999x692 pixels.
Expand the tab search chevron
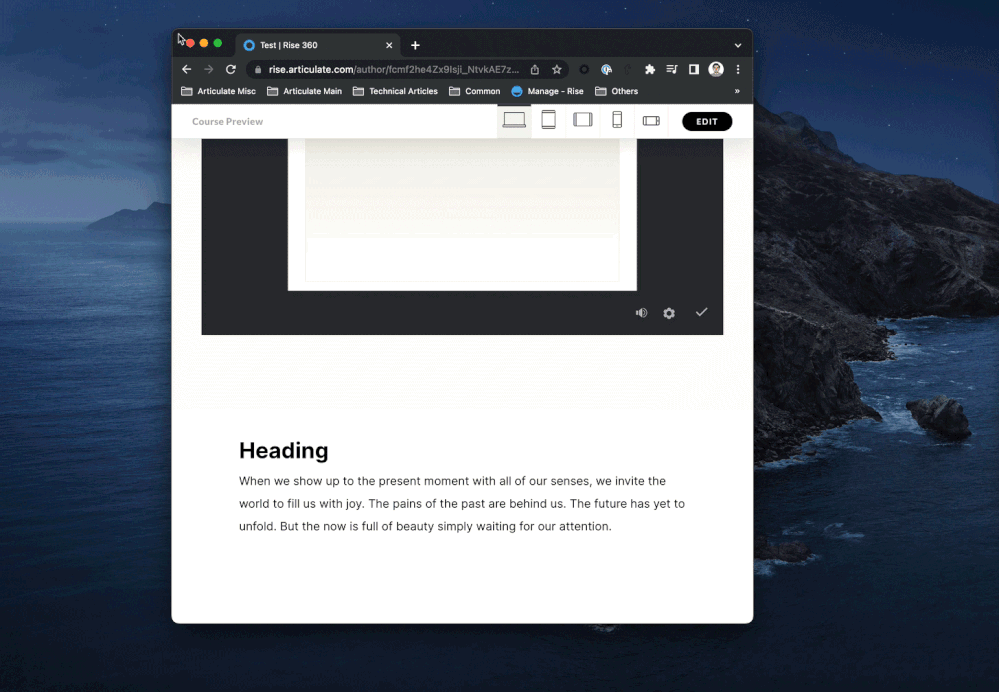click(x=738, y=45)
